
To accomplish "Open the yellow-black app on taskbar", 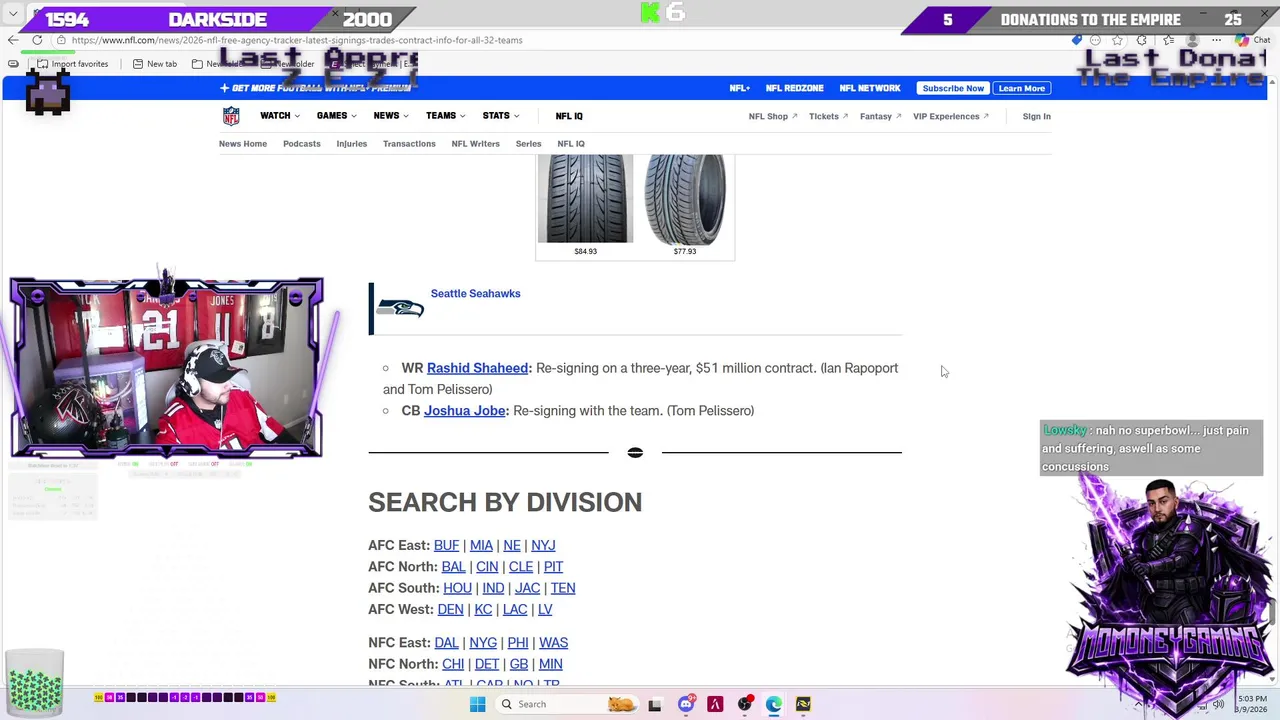I will (x=803, y=704).
